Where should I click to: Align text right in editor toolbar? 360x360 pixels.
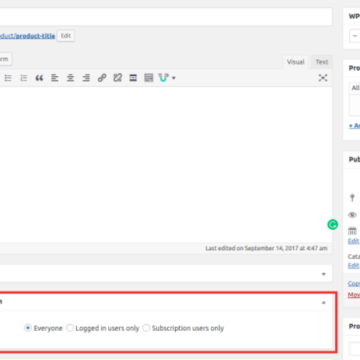(x=86, y=78)
